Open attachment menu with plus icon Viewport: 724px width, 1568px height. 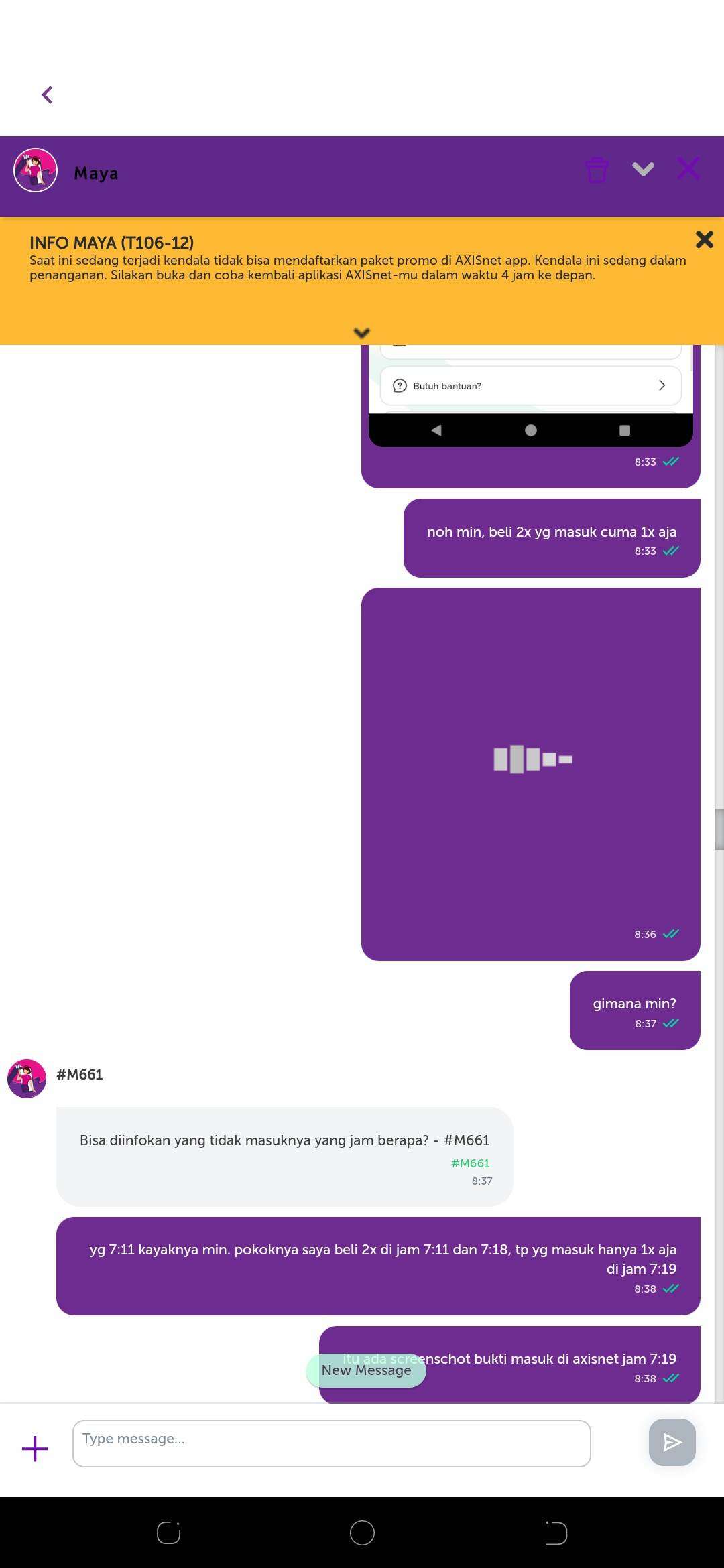(x=35, y=1448)
